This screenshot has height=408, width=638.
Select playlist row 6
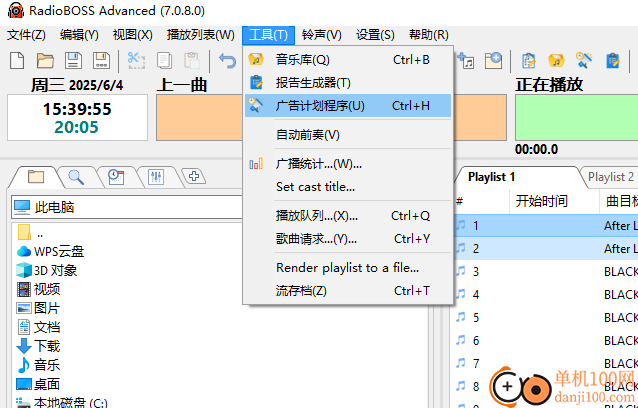point(546,340)
